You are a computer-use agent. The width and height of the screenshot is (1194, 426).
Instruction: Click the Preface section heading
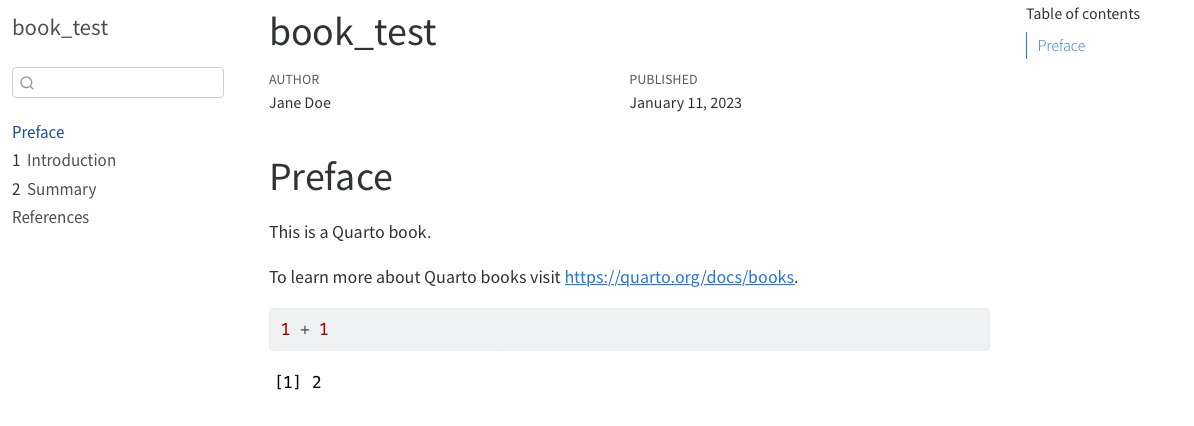point(330,176)
